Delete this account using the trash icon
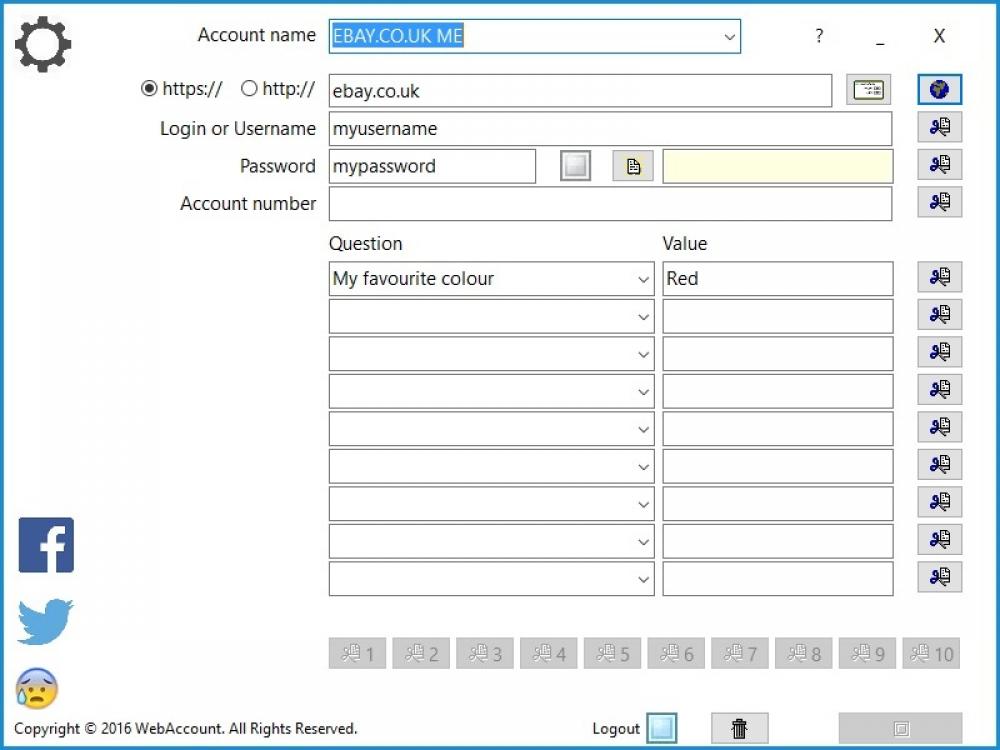The width and height of the screenshot is (1000, 750). [x=739, y=728]
